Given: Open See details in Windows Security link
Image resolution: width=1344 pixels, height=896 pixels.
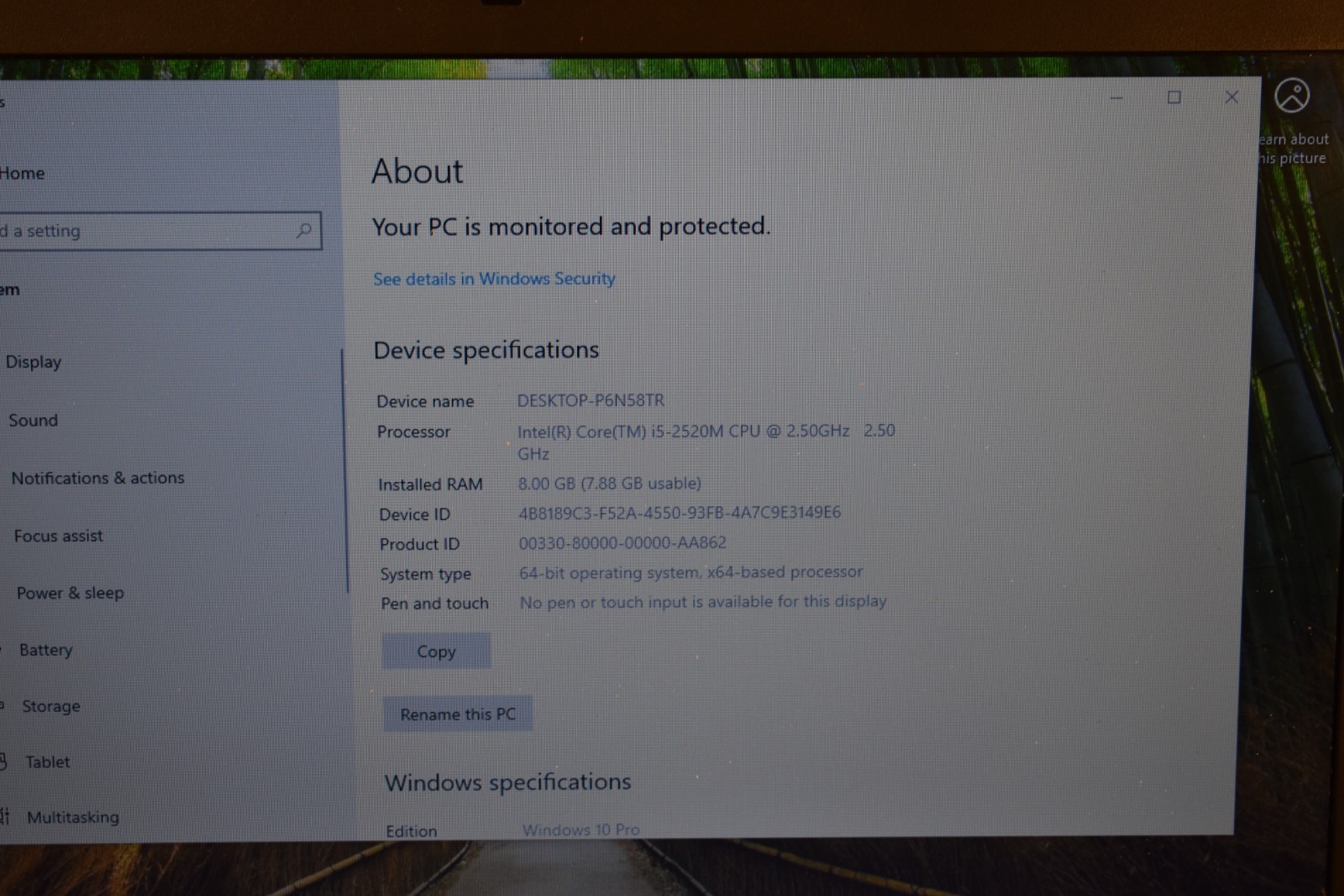Looking at the screenshot, I should coord(494,279).
